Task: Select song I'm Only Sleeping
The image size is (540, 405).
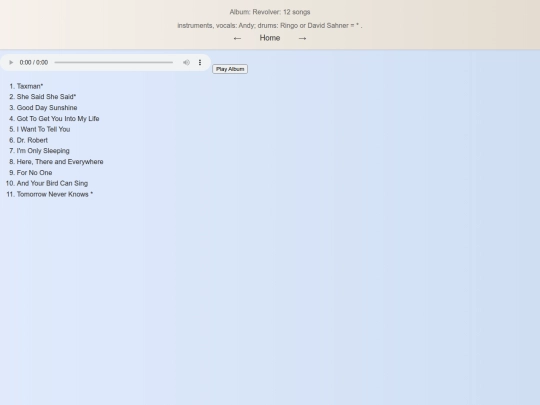Action: pos(43,151)
